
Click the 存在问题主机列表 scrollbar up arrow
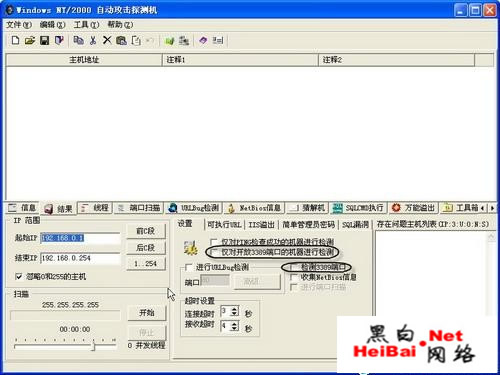pos(491,237)
